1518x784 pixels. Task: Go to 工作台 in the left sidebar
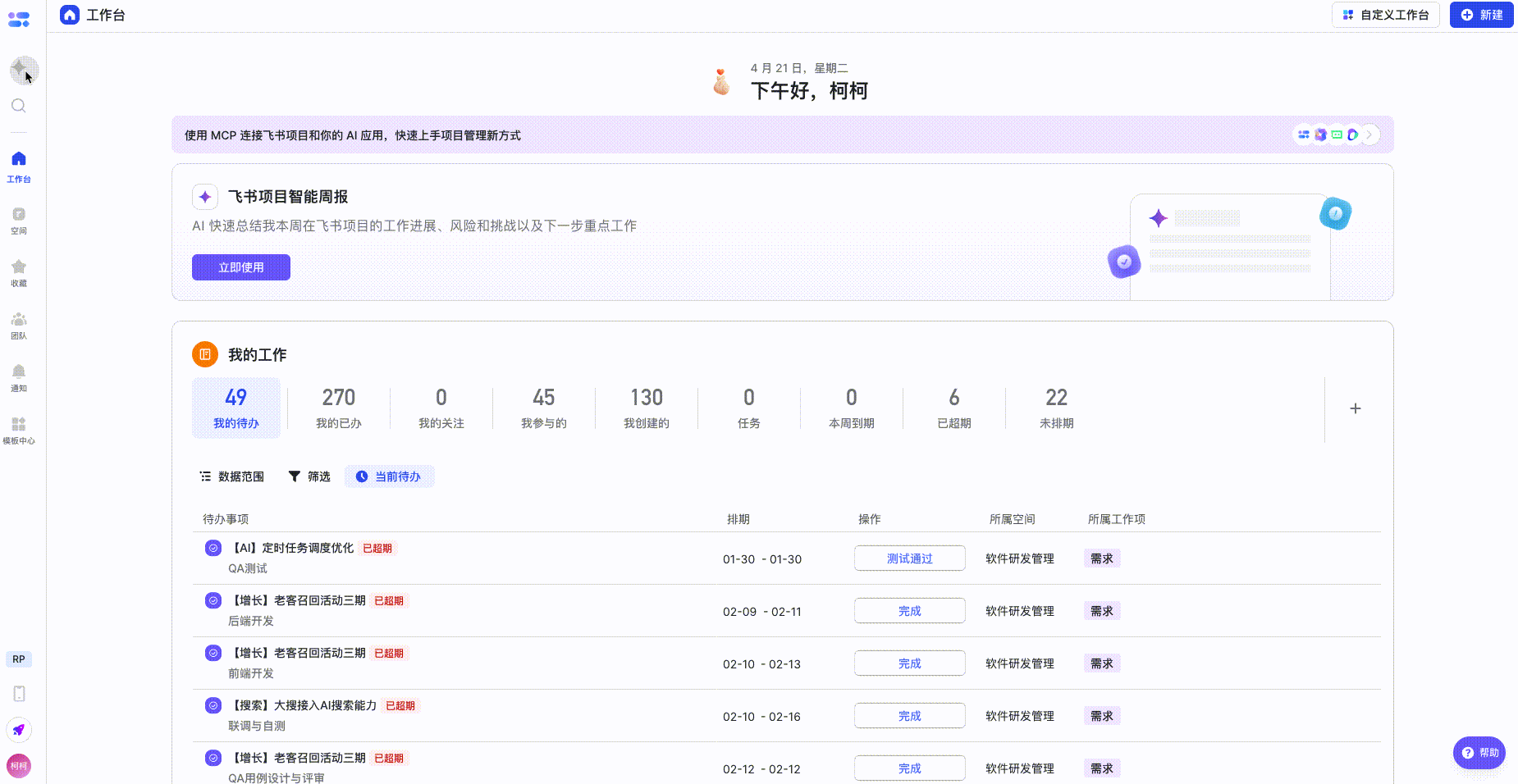pos(19,166)
